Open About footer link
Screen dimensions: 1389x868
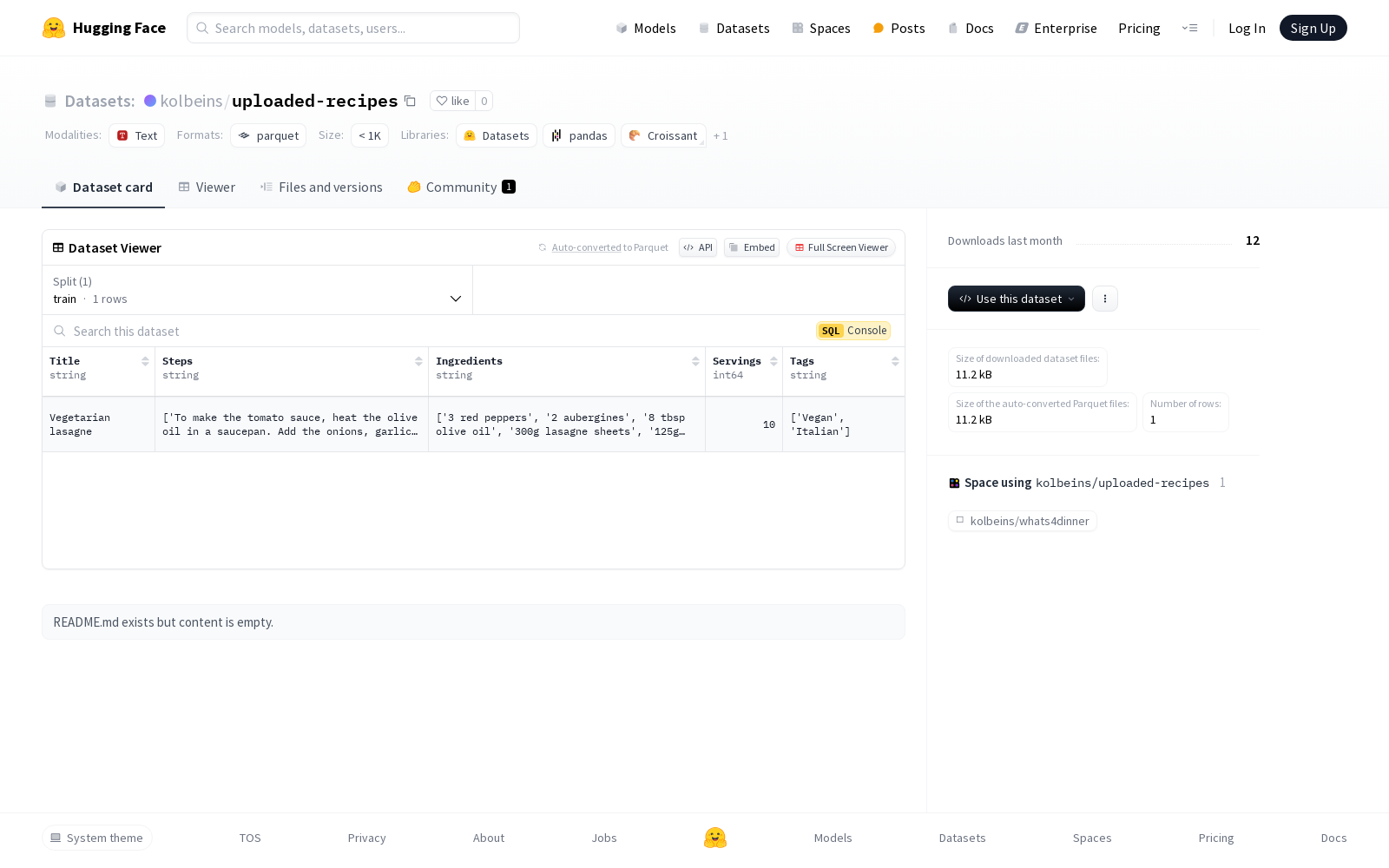[489, 838]
